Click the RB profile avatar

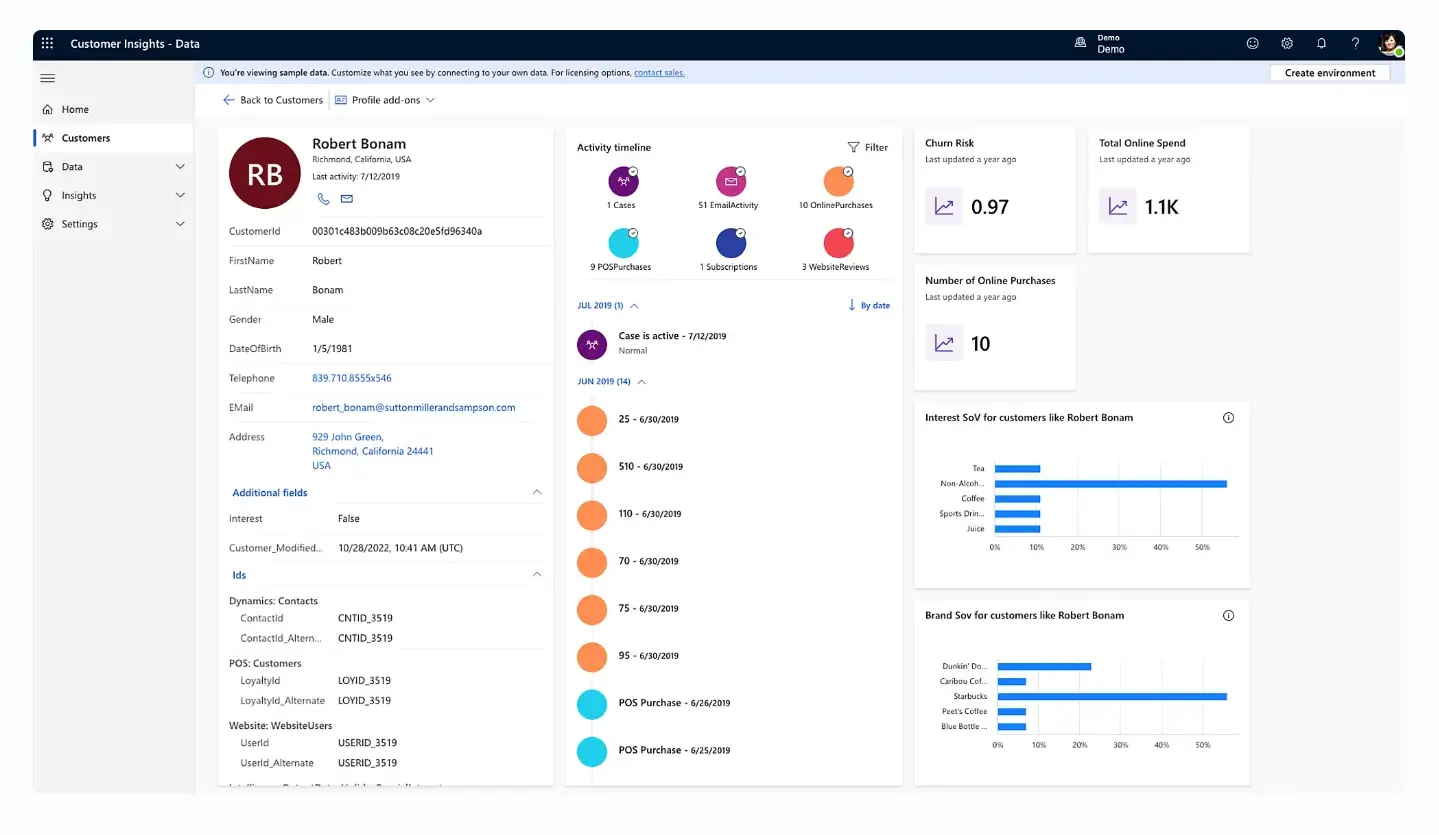[265, 174]
